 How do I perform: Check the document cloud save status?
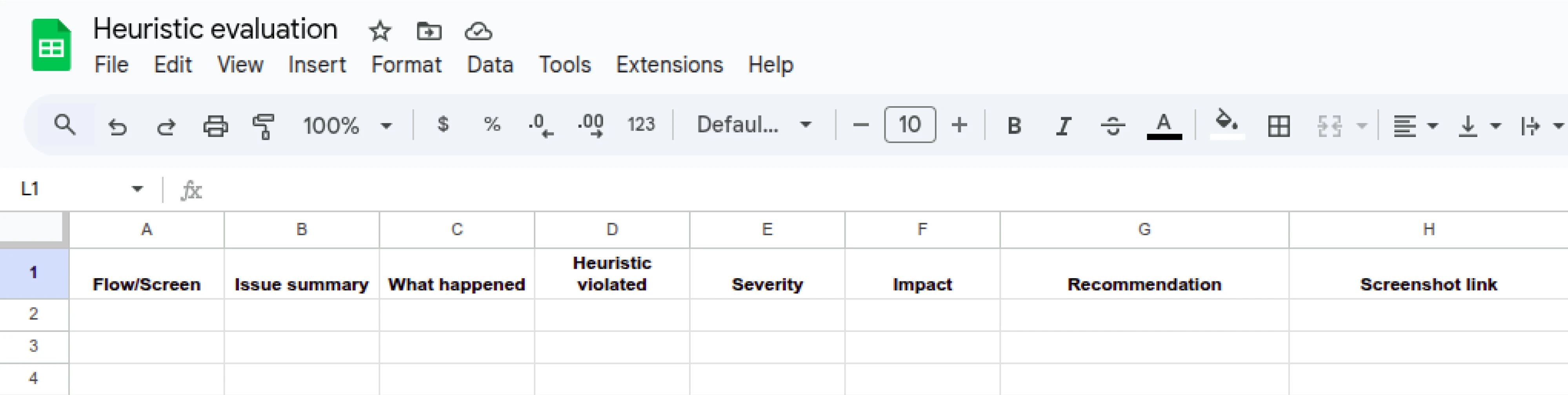click(x=478, y=32)
